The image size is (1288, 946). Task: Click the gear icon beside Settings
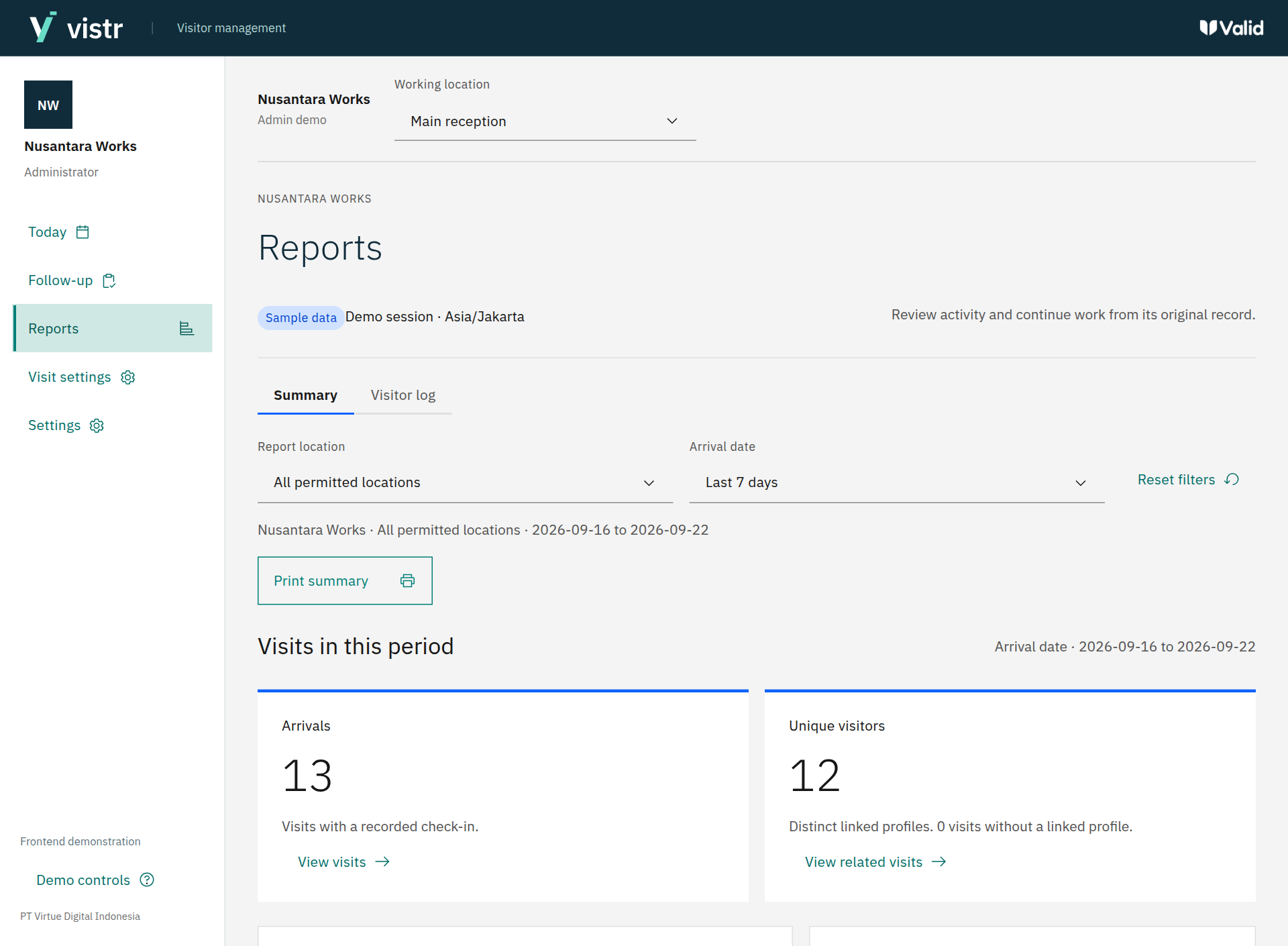[x=97, y=425]
